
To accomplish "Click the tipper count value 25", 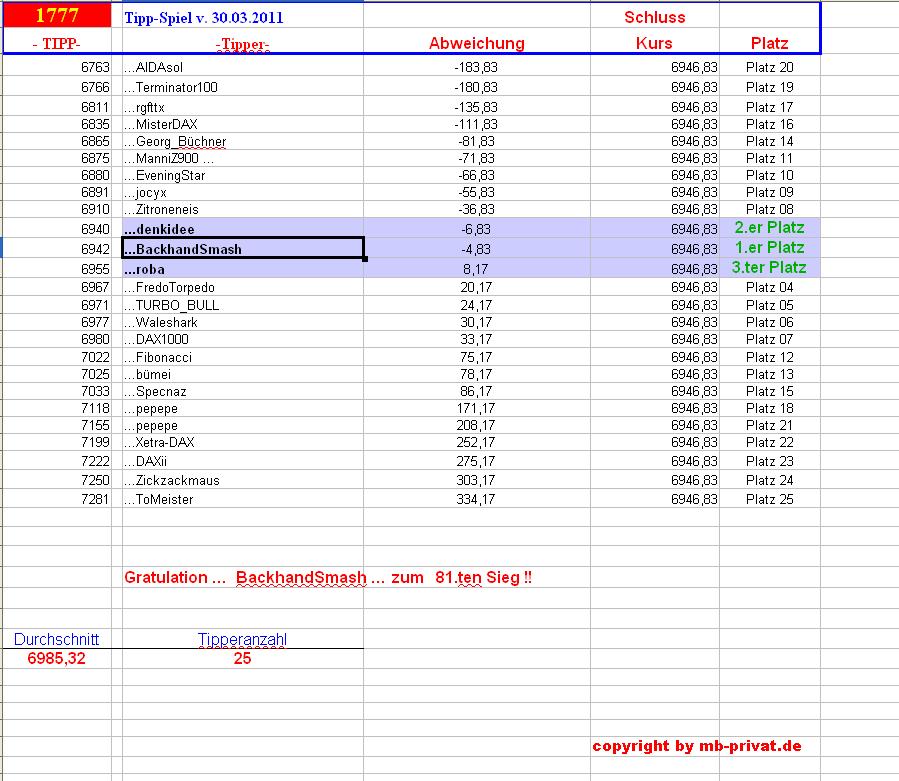I will (243, 658).
